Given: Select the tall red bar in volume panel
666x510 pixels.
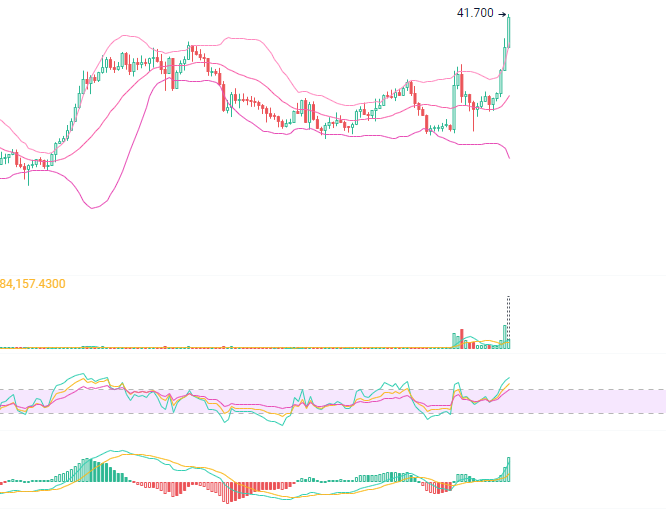Looking at the screenshot, I should [x=462, y=337].
